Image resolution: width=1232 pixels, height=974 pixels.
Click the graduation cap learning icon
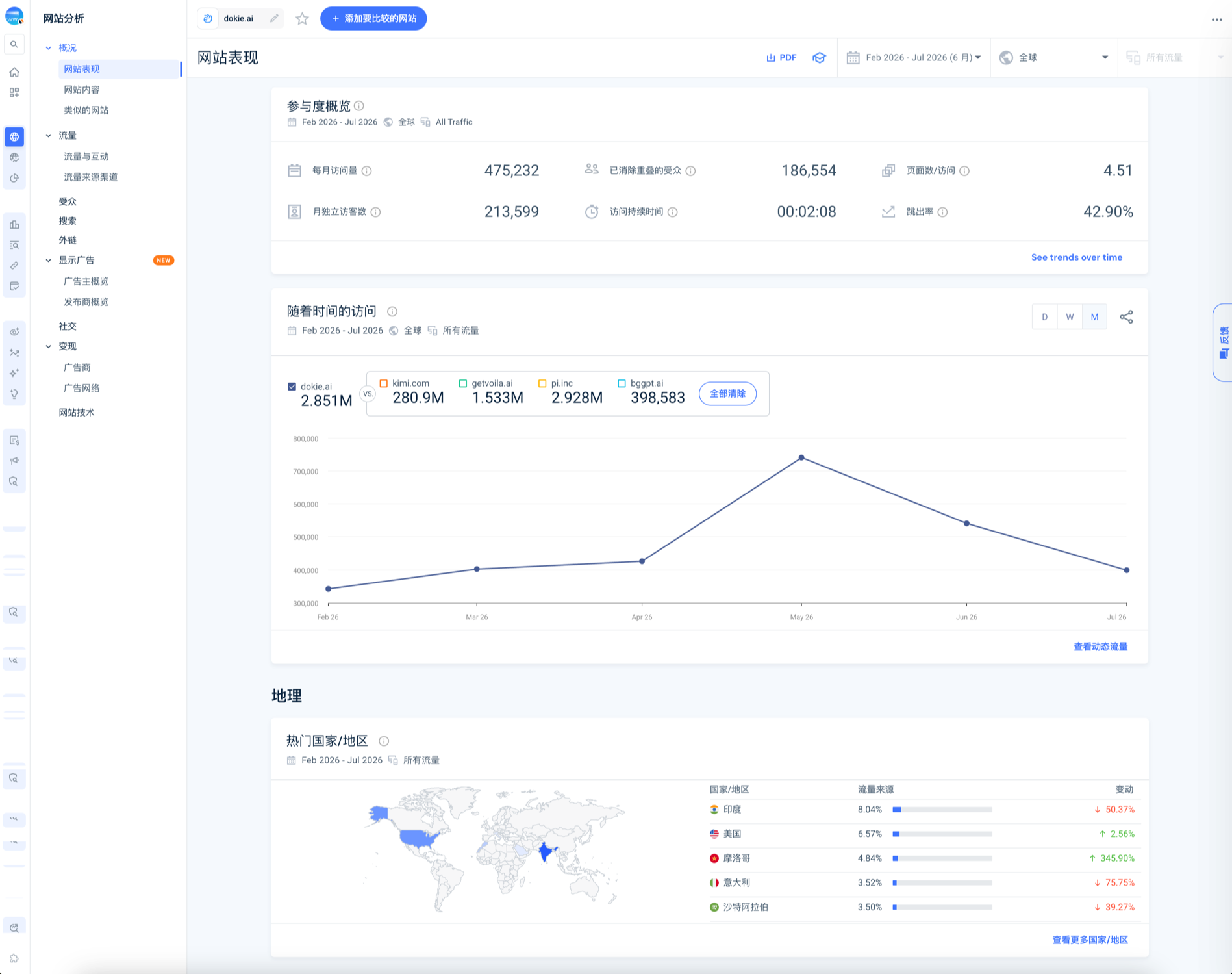click(x=819, y=58)
